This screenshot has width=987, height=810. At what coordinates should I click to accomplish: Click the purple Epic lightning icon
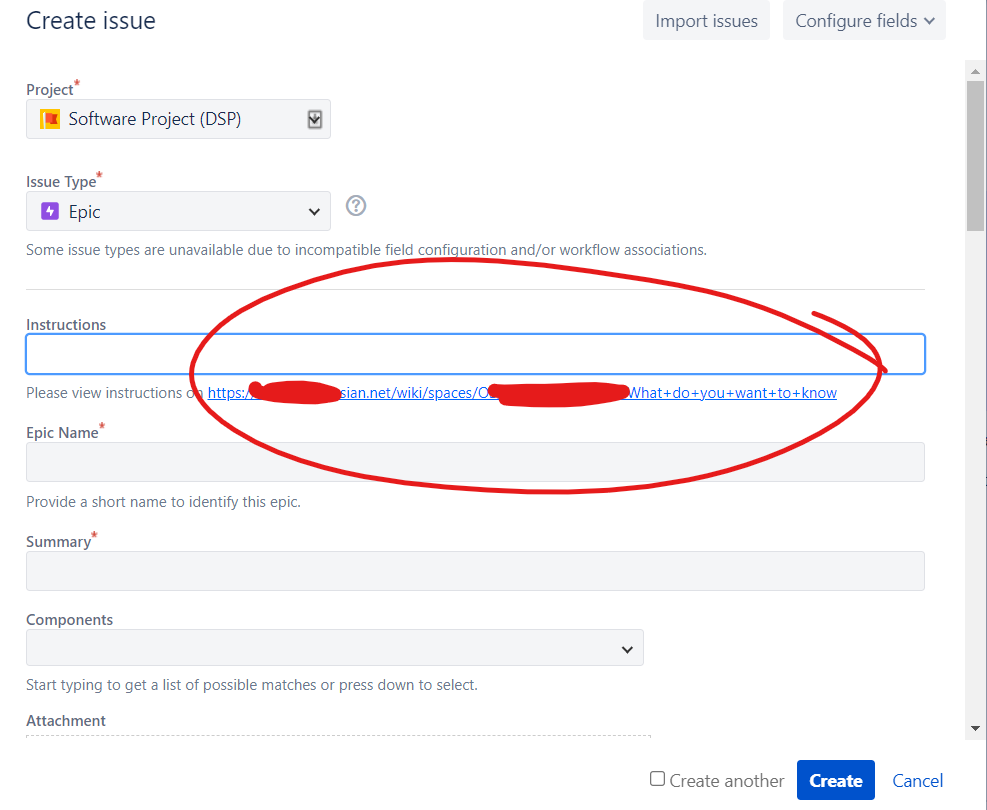(x=50, y=211)
